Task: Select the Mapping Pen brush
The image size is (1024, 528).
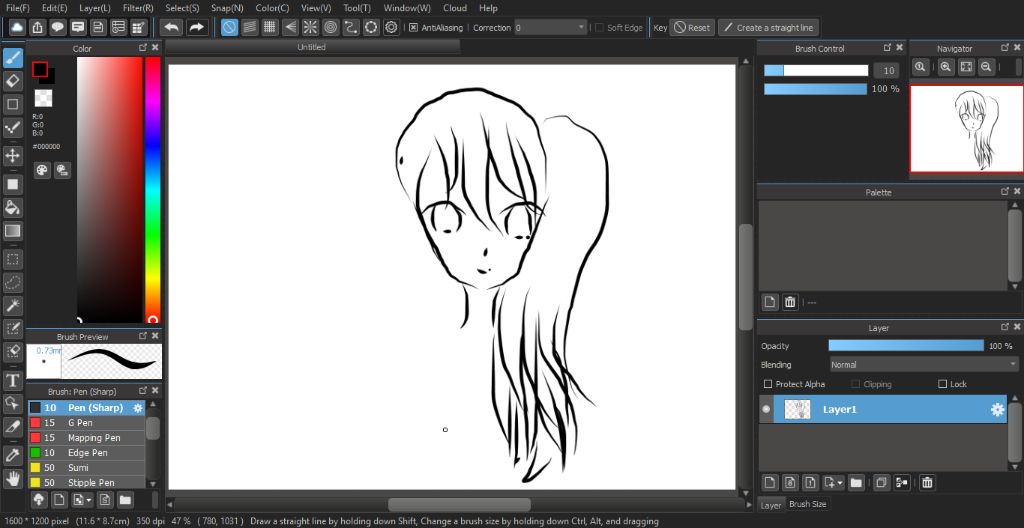Action: (86, 438)
